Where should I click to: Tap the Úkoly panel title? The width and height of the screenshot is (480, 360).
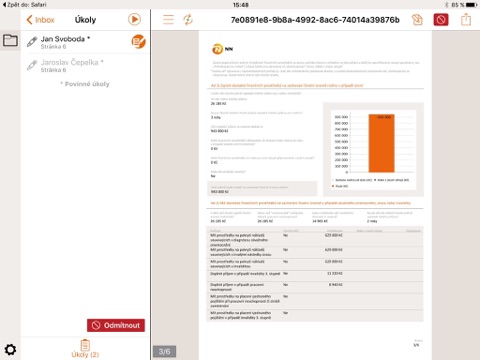click(x=85, y=20)
